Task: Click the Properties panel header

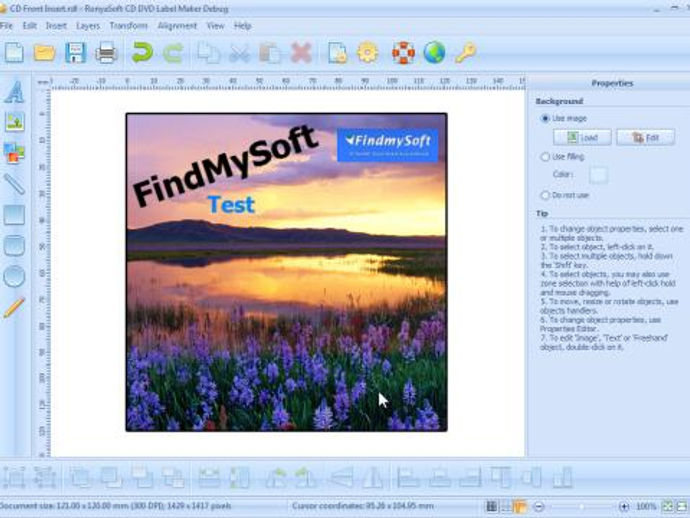Action: click(x=612, y=83)
